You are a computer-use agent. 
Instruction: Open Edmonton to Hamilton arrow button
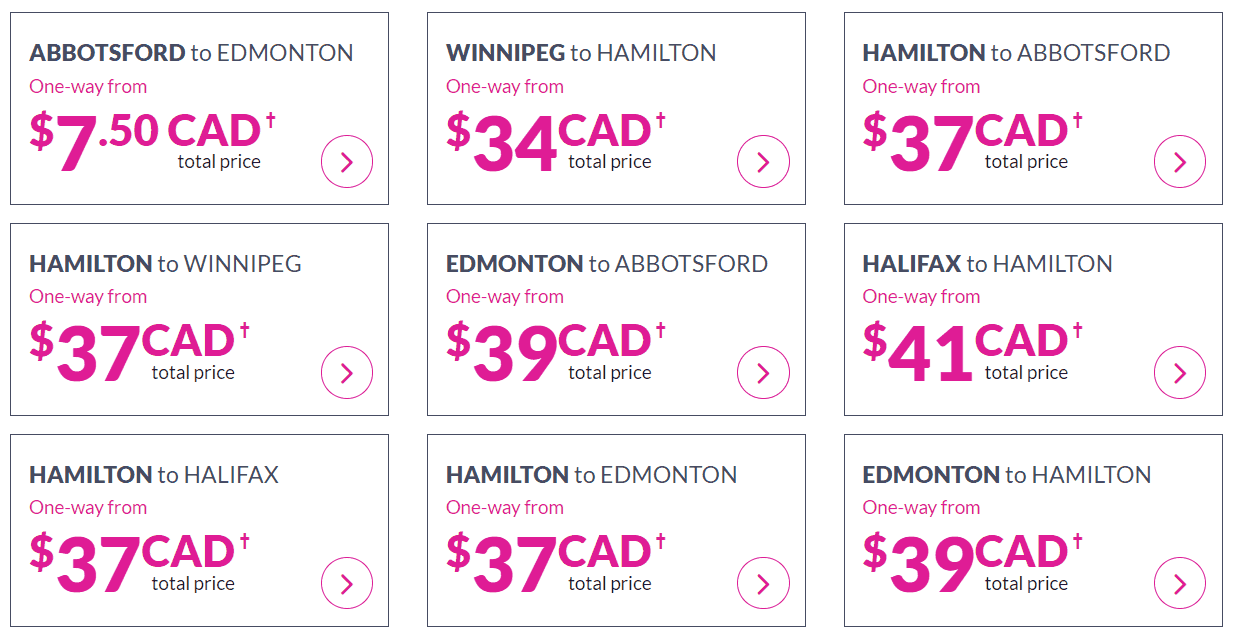tap(1180, 584)
